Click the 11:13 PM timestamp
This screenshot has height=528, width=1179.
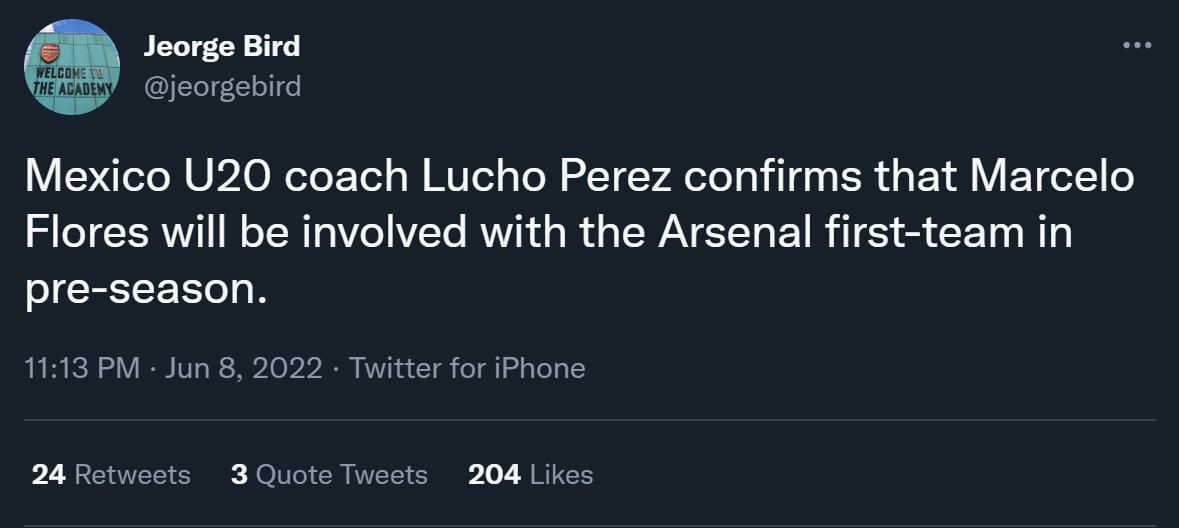(81, 368)
